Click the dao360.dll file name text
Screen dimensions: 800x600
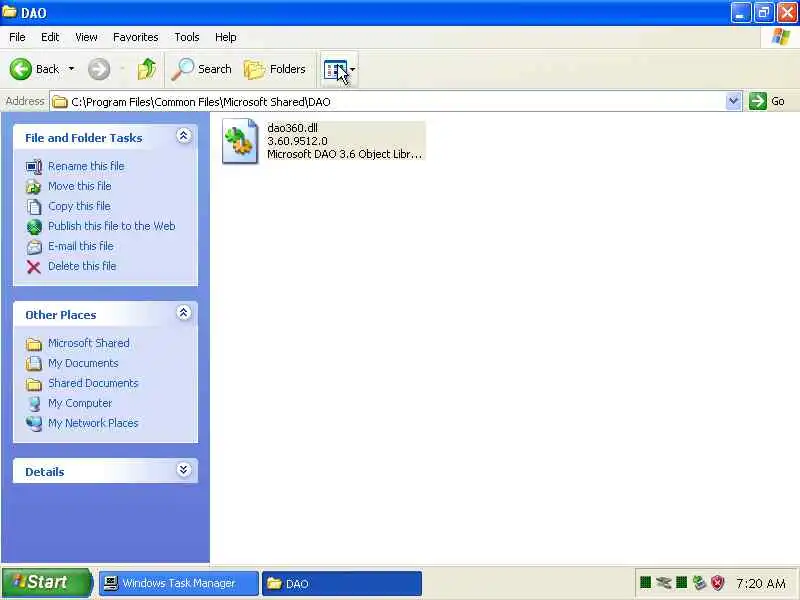[x=292, y=128]
